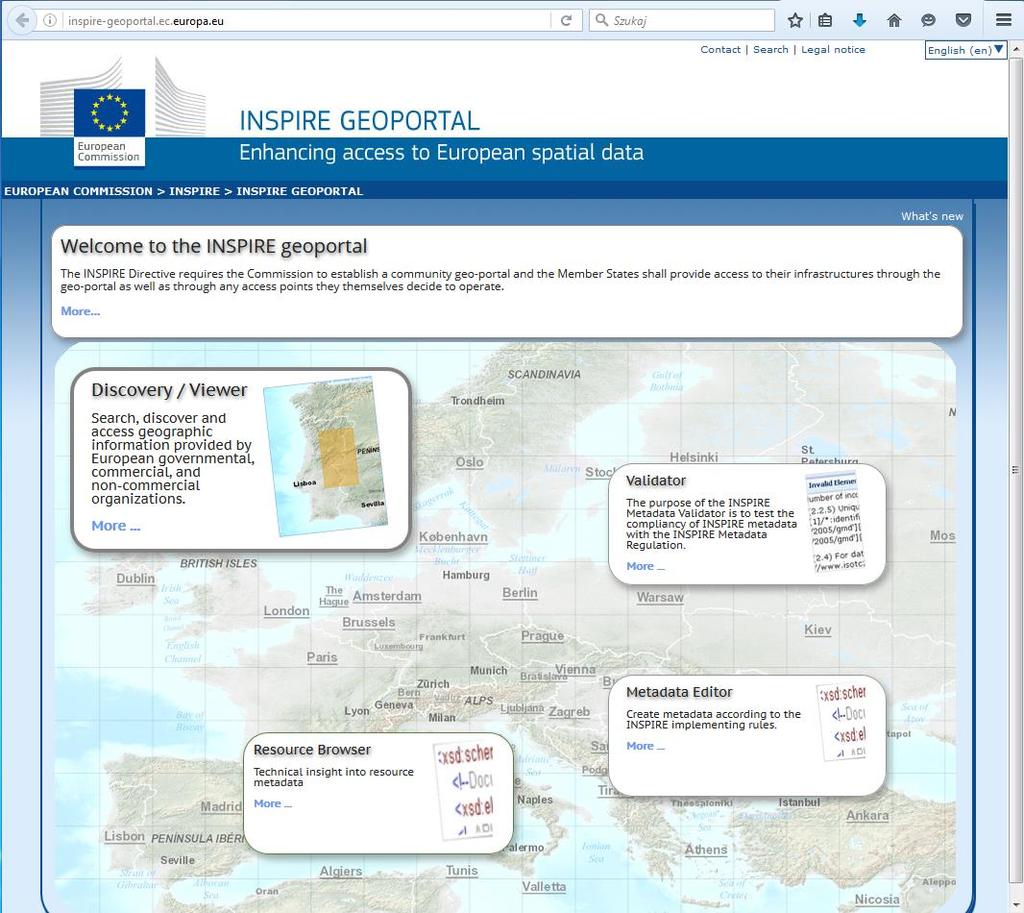Select INSPIRE GEOPORTAL in the breadcrumb
This screenshot has height=913, width=1024.
[x=300, y=191]
